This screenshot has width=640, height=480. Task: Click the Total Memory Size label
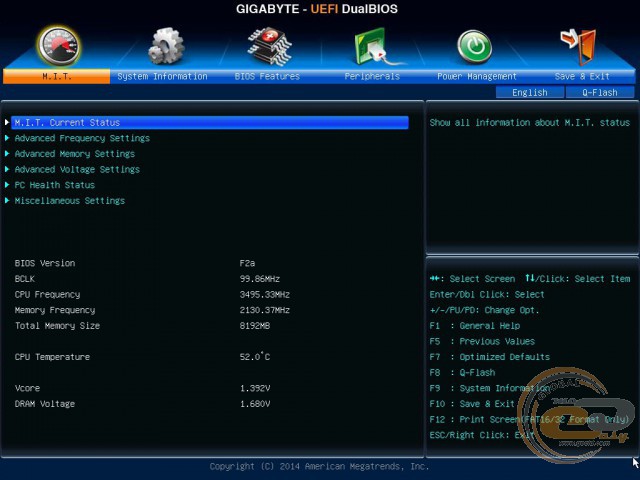pos(57,326)
